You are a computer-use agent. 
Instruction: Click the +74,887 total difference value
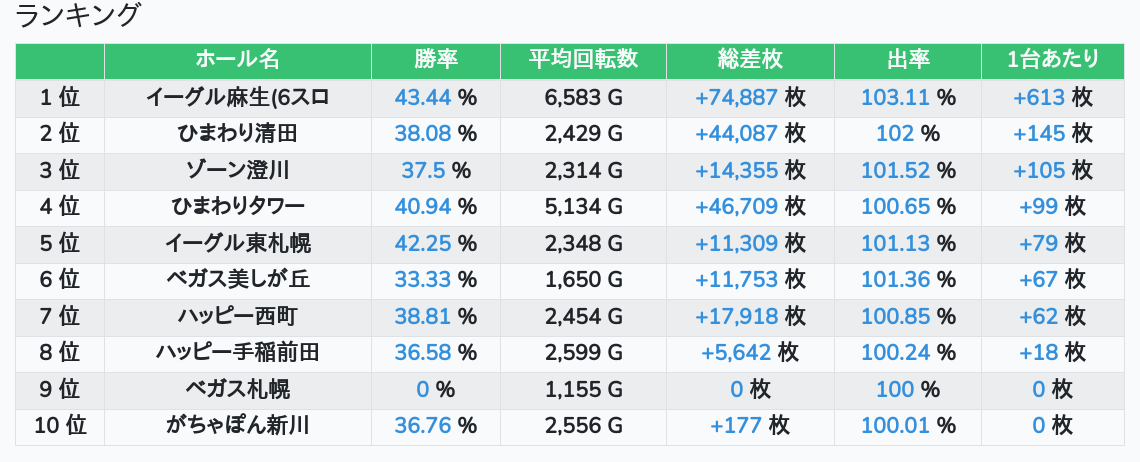(736, 97)
